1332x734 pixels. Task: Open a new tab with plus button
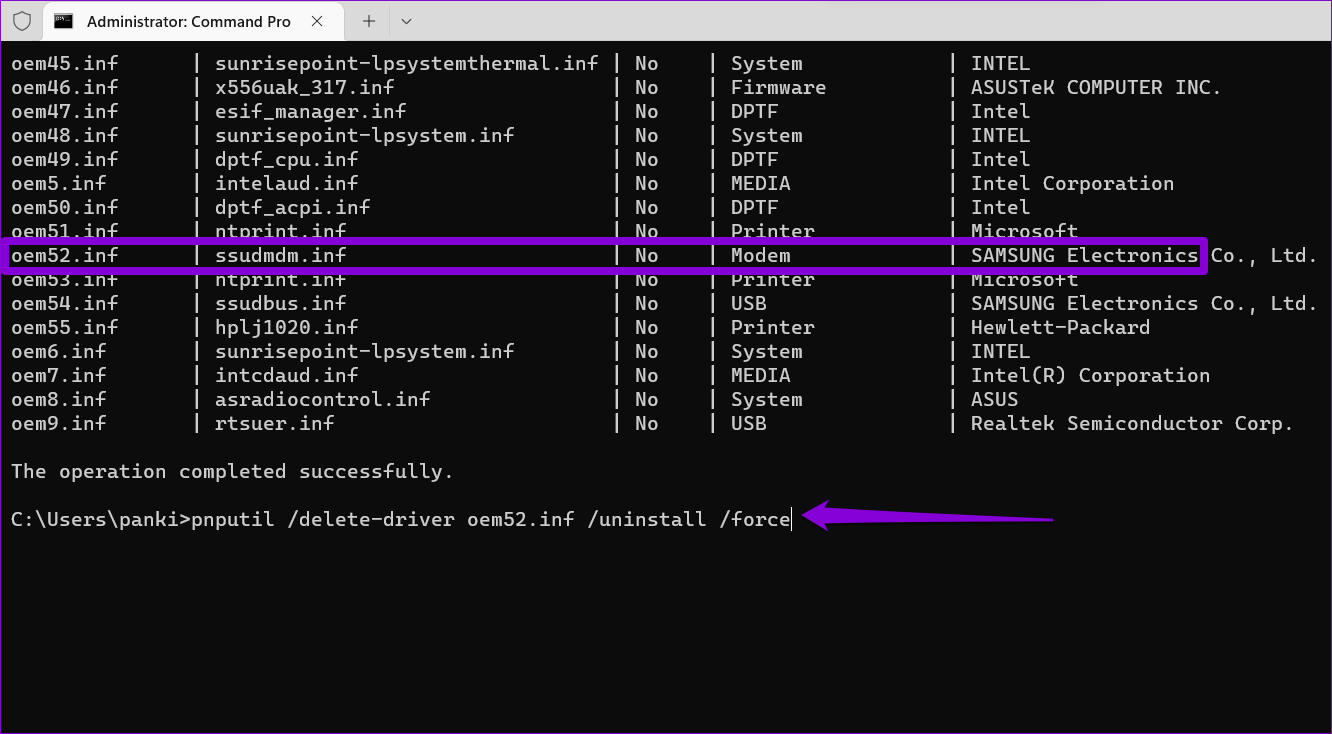(x=369, y=21)
